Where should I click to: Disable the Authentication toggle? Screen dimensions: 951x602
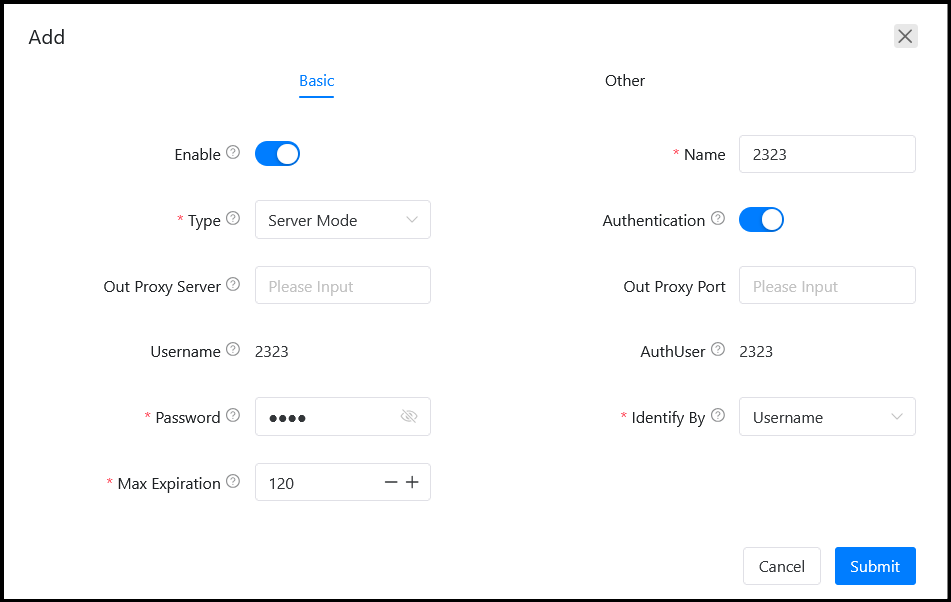[x=761, y=220]
